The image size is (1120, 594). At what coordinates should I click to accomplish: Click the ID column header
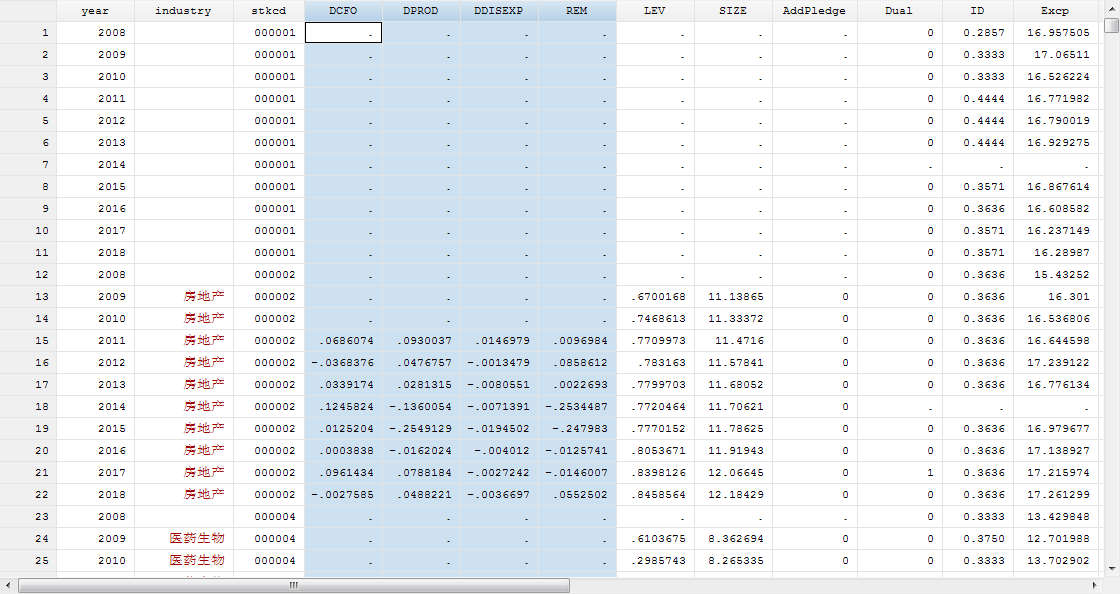click(977, 11)
